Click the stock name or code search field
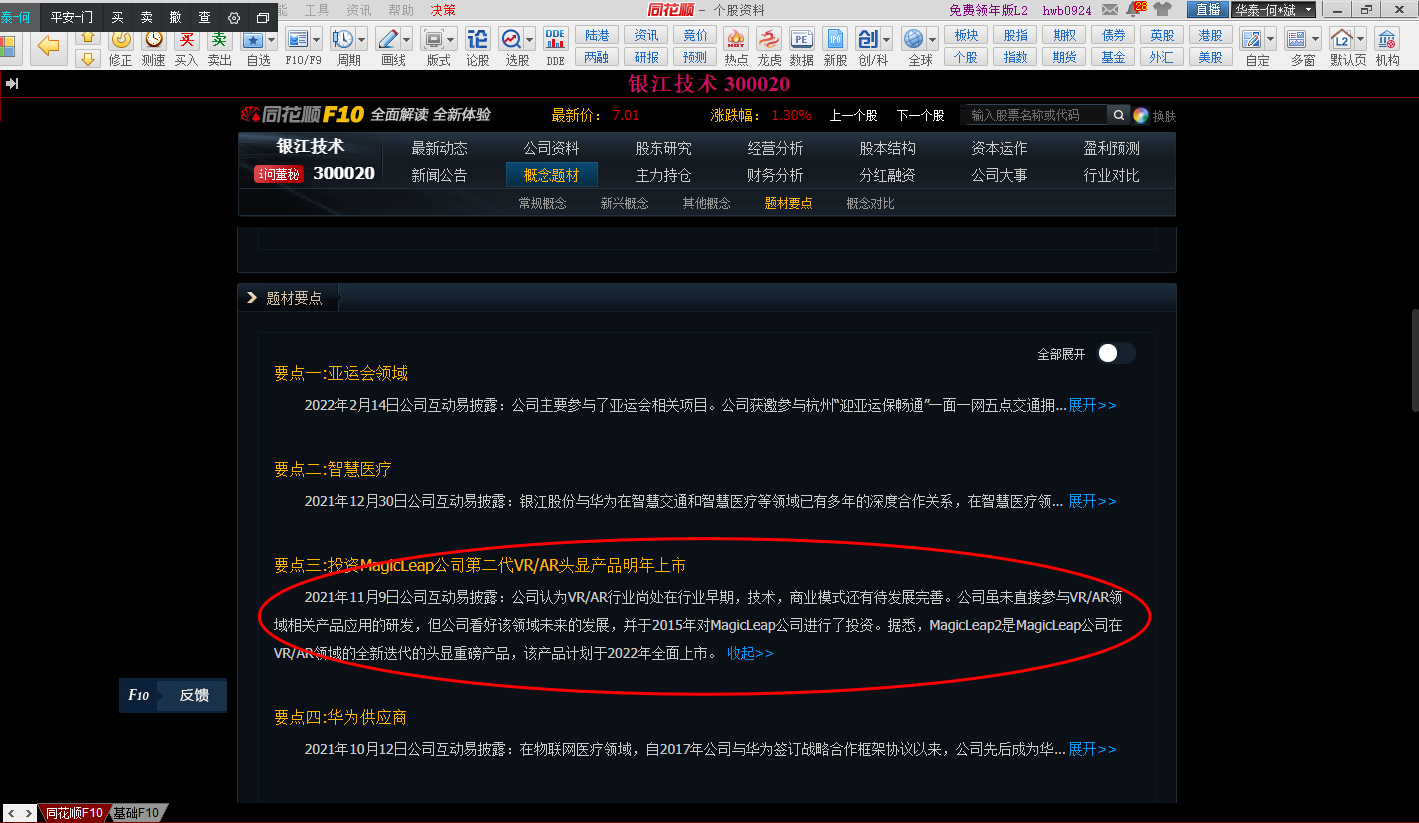This screenshot has width=1419, height=823. click(1035, 115)
